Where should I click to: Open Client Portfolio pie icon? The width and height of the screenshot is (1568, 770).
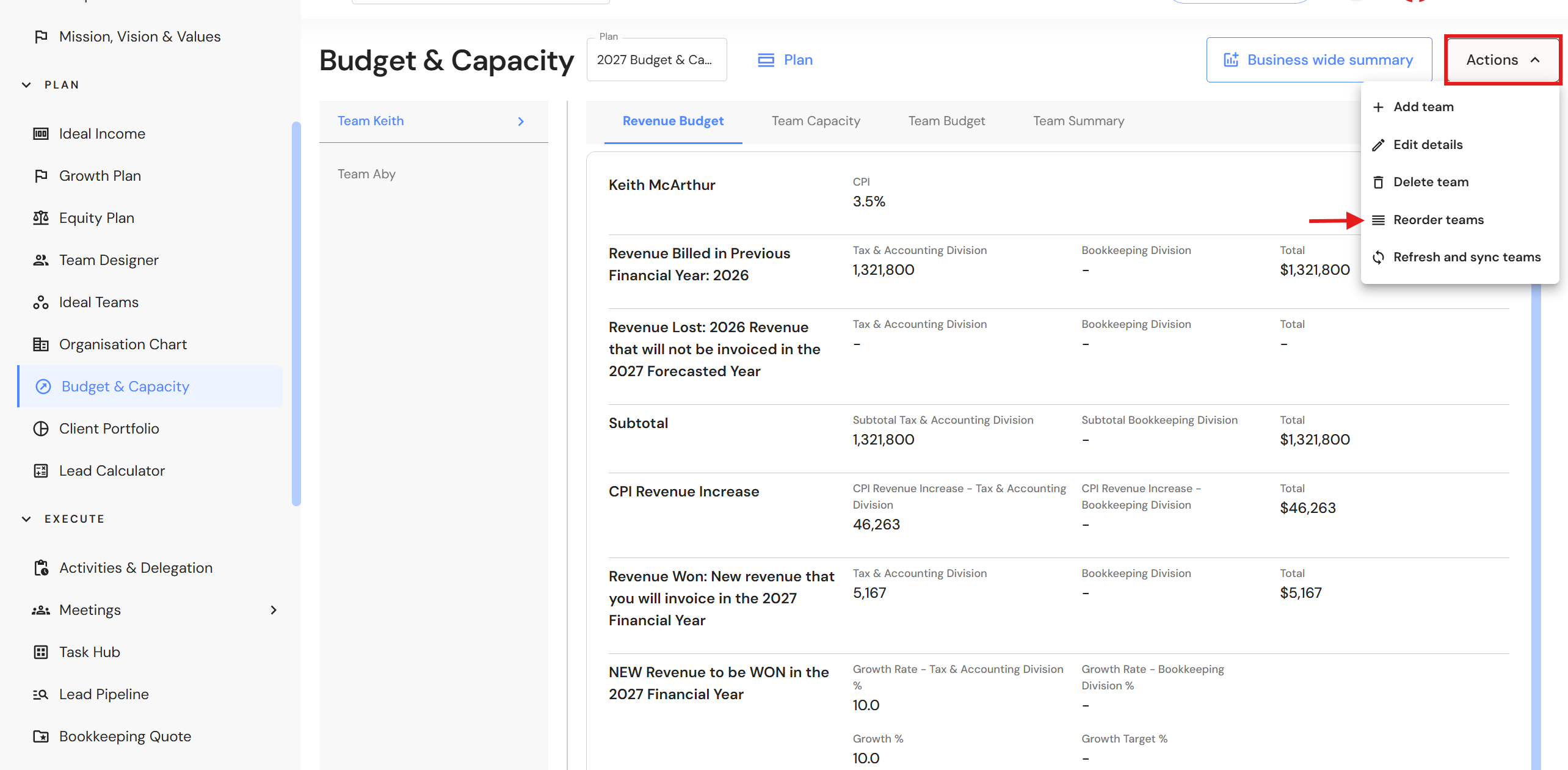click(41, 429)
